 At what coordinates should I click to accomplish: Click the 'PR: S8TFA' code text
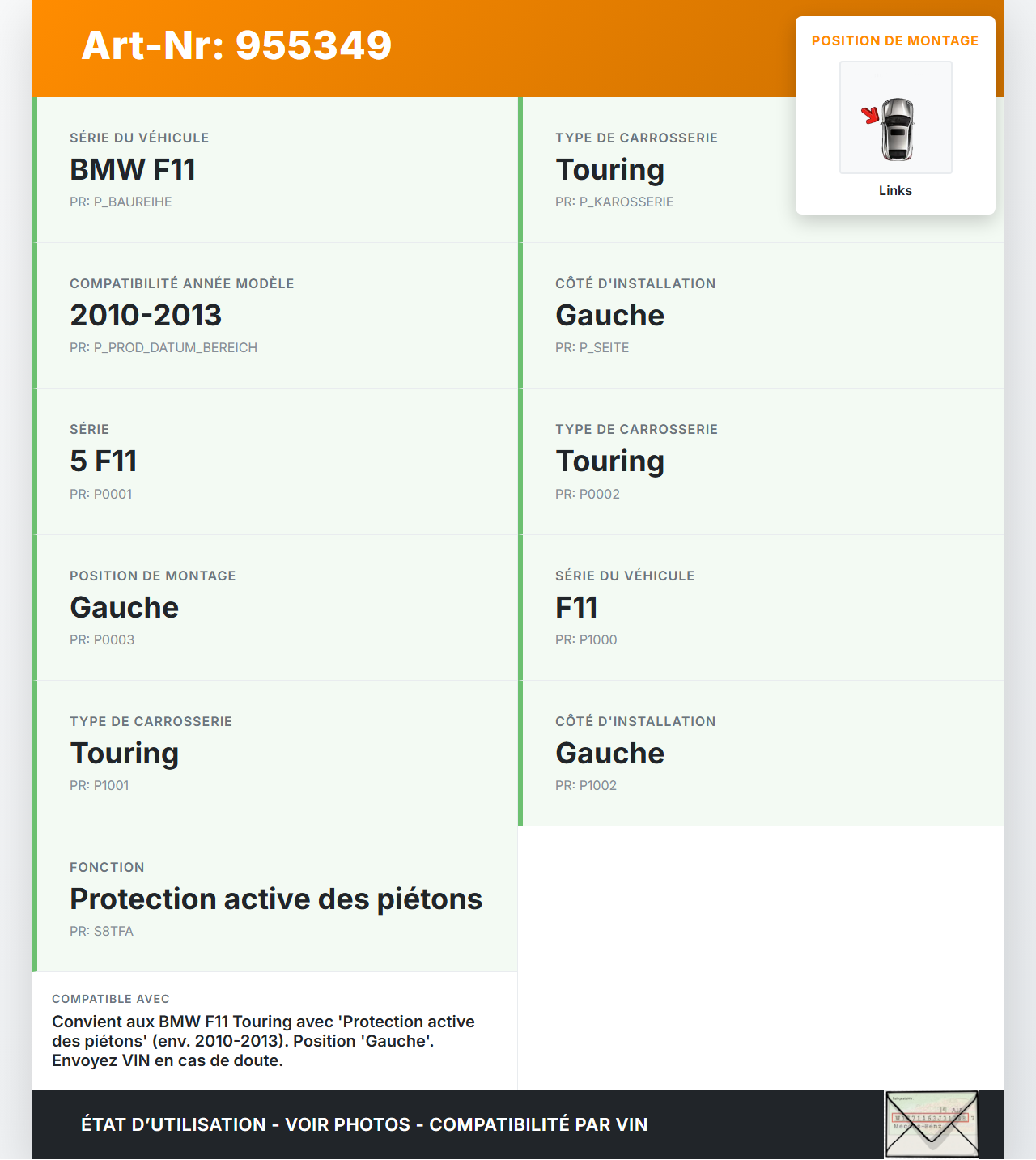point(101,931)
